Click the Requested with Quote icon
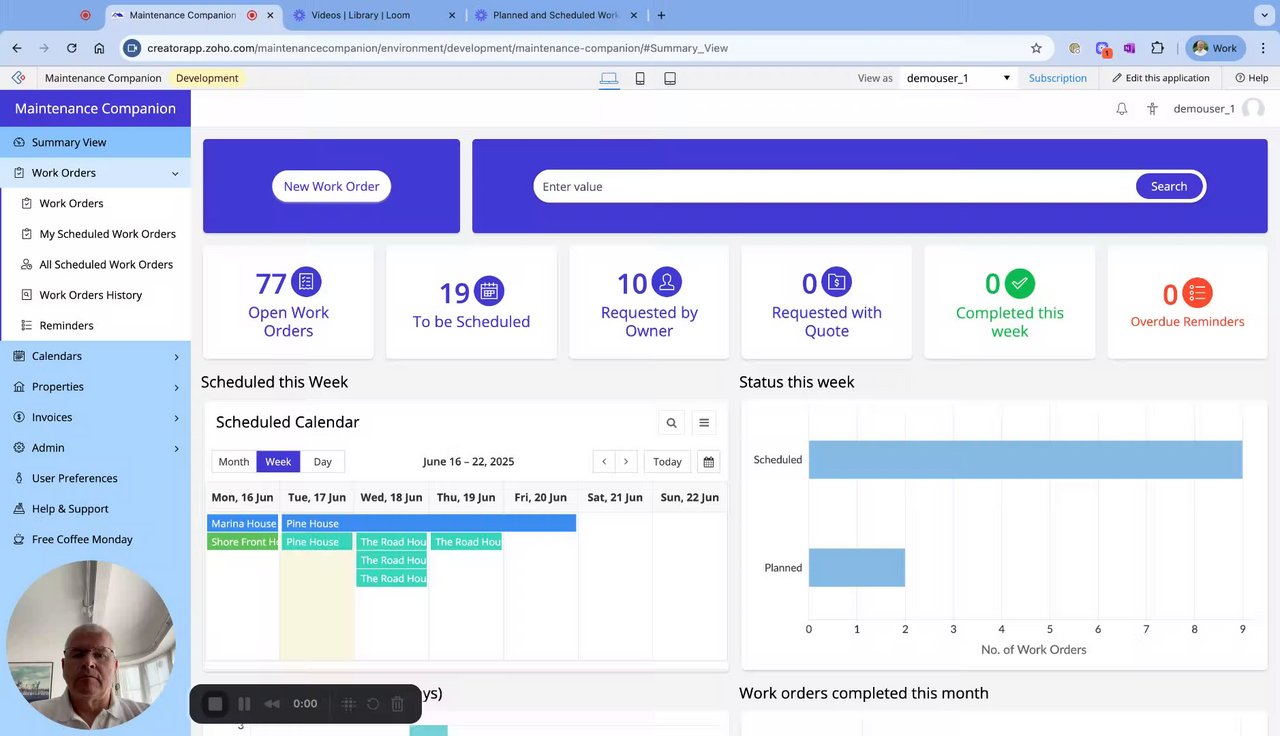Viewport: 1280px width, 736px height. pyautogui.click(x=837, y=283)
